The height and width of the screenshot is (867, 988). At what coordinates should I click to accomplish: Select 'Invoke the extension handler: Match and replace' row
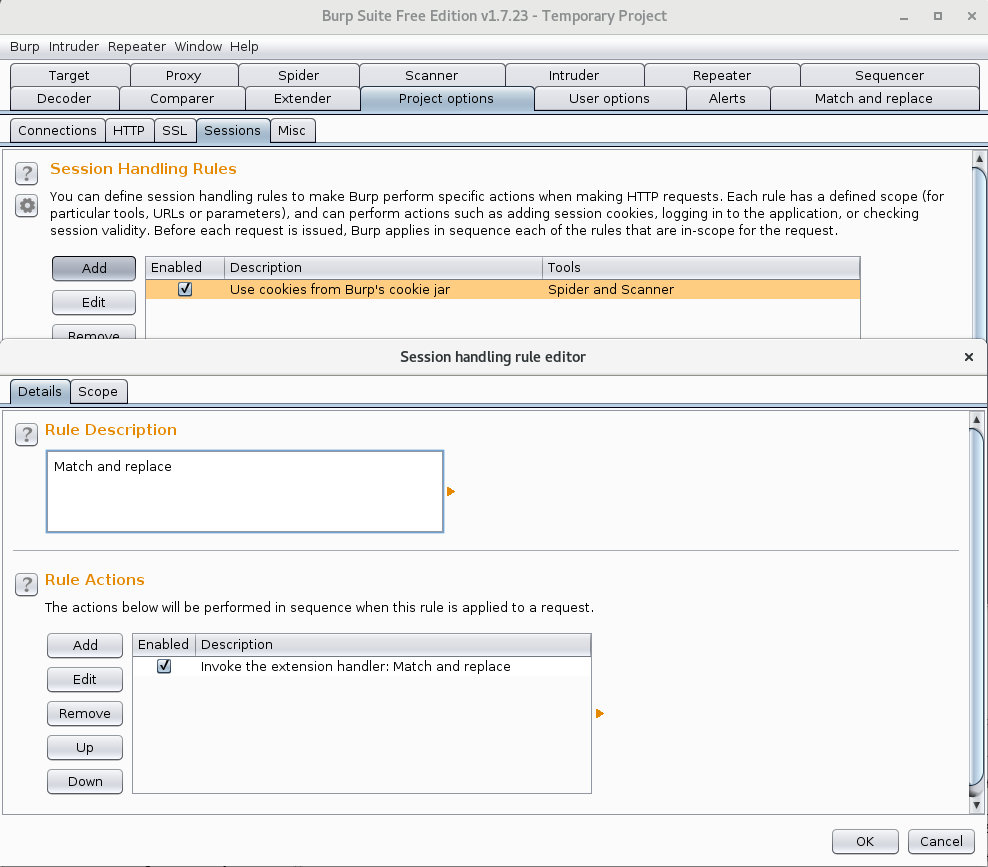362,666
